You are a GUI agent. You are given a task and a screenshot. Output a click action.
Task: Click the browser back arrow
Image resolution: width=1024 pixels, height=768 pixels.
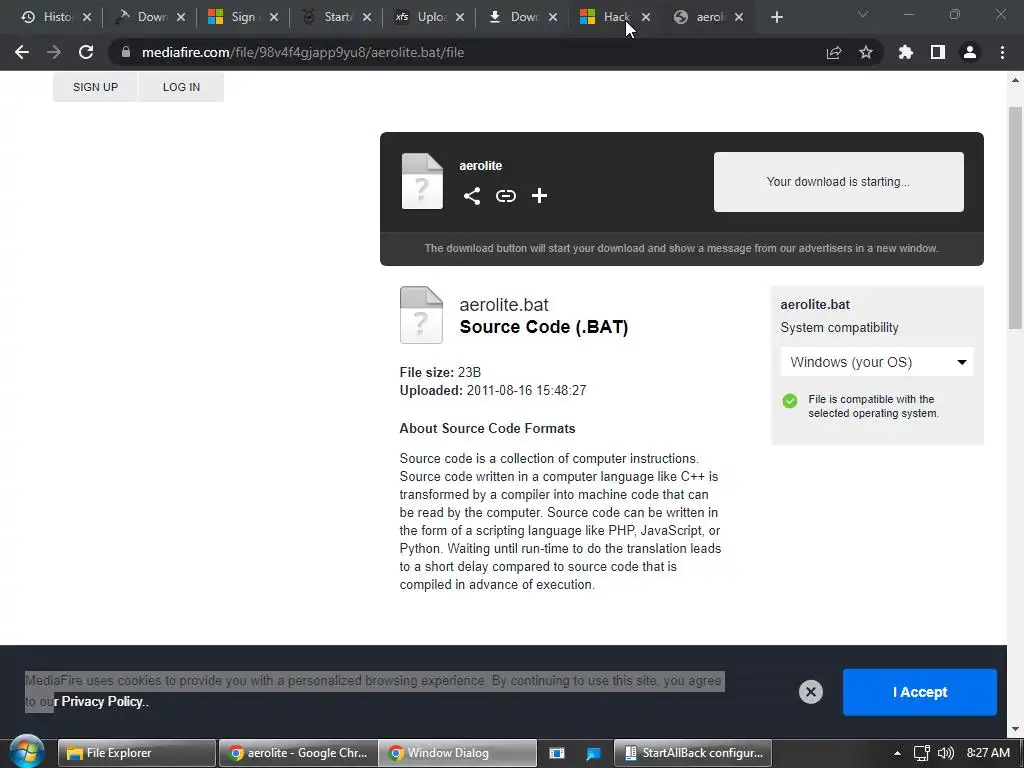pos(22,52)
